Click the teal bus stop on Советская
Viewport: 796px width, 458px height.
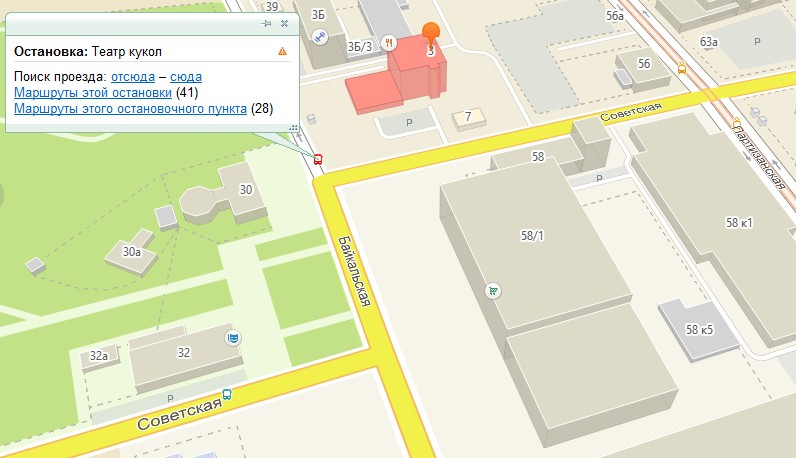[227, 394]
